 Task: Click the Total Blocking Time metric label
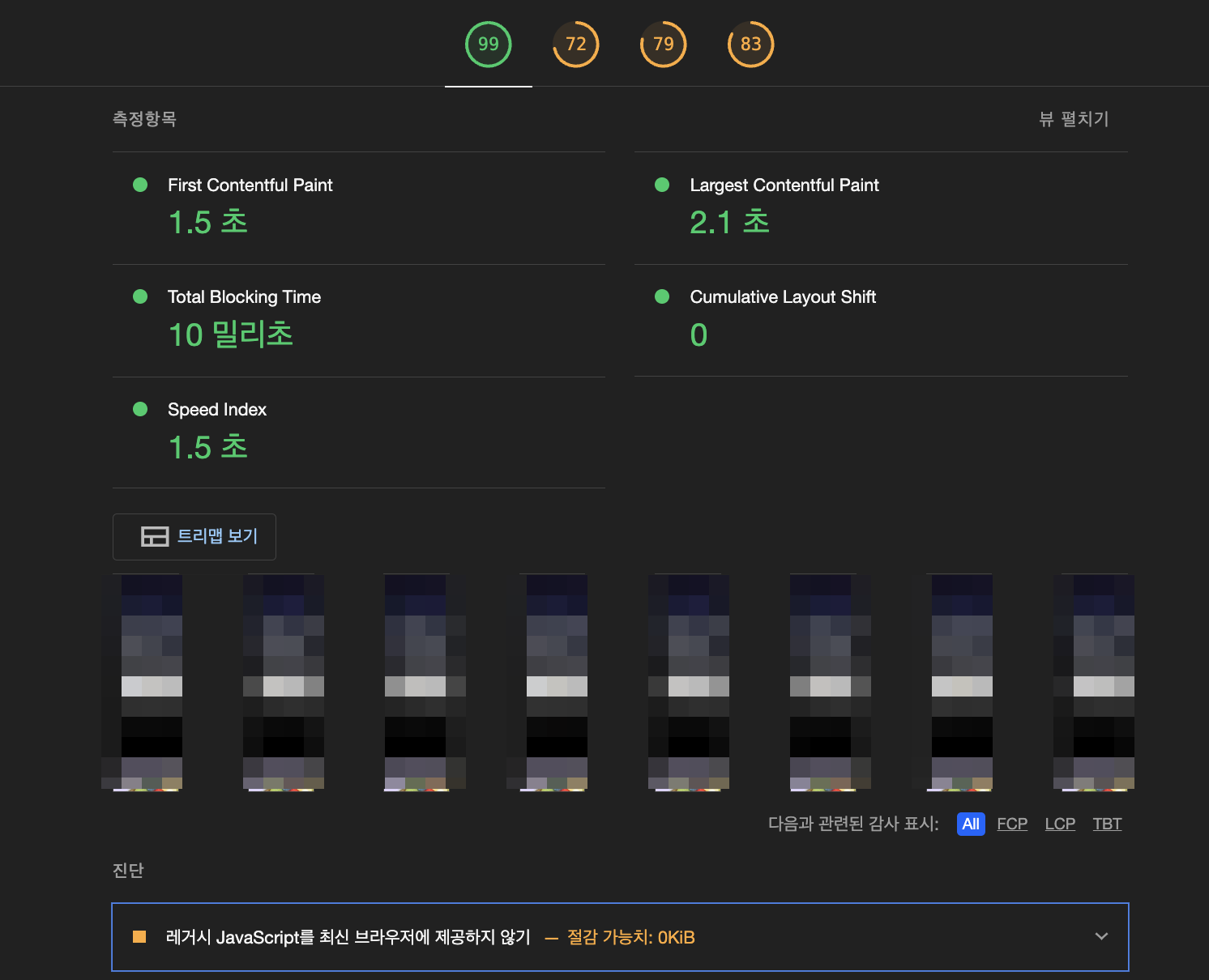244,297
